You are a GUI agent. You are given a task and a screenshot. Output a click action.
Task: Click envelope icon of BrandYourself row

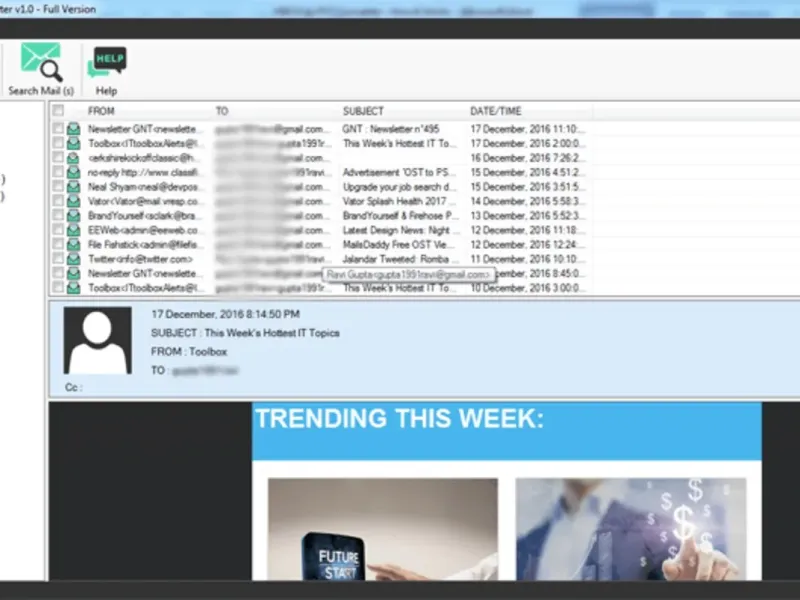[73, 215]
